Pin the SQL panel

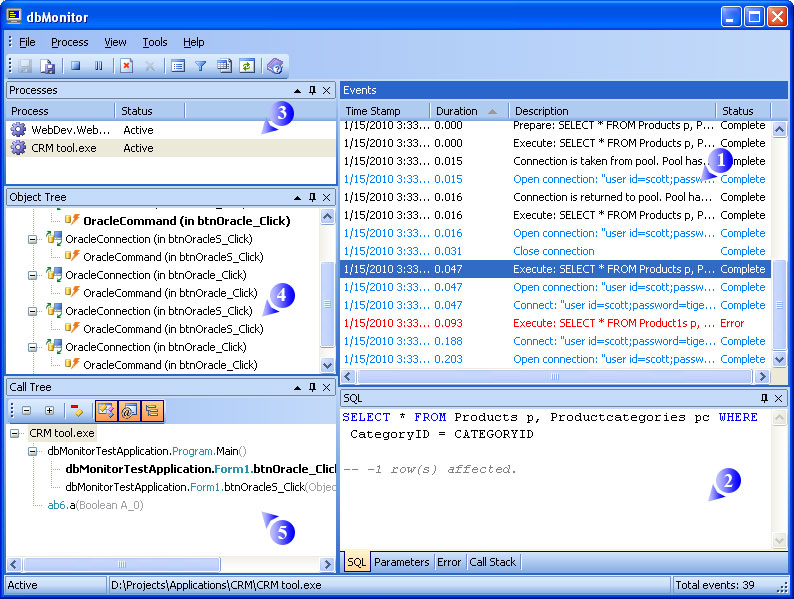click(764, 398)
